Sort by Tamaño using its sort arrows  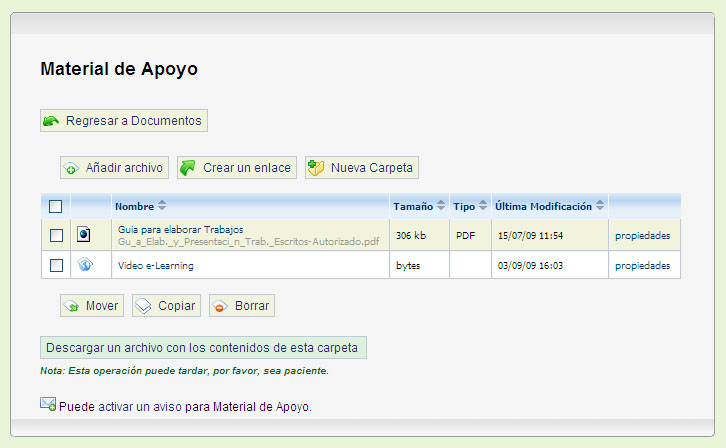tap(441, 205)
